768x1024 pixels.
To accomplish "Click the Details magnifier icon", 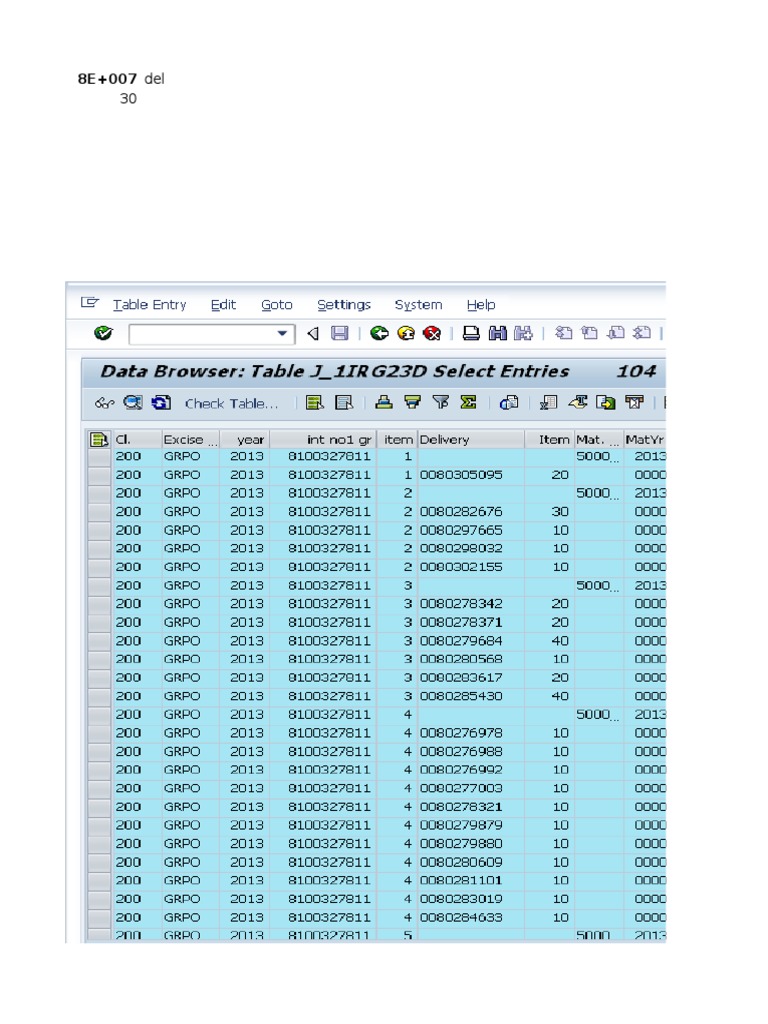I will click(x=133, y=403).
